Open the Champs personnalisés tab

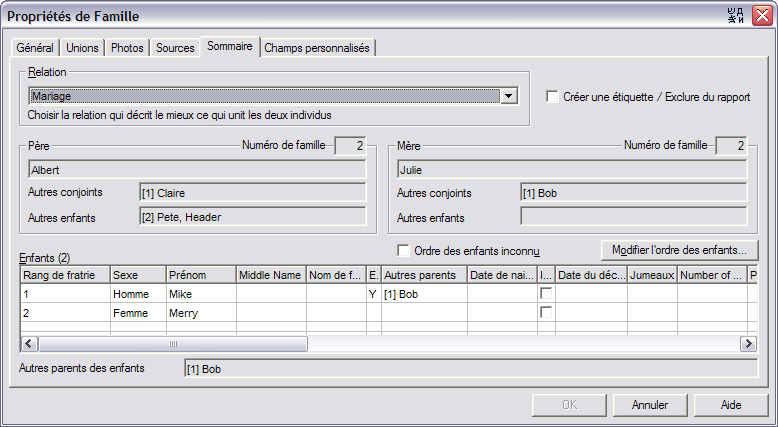pyautogui.click(x=317, y=48)
